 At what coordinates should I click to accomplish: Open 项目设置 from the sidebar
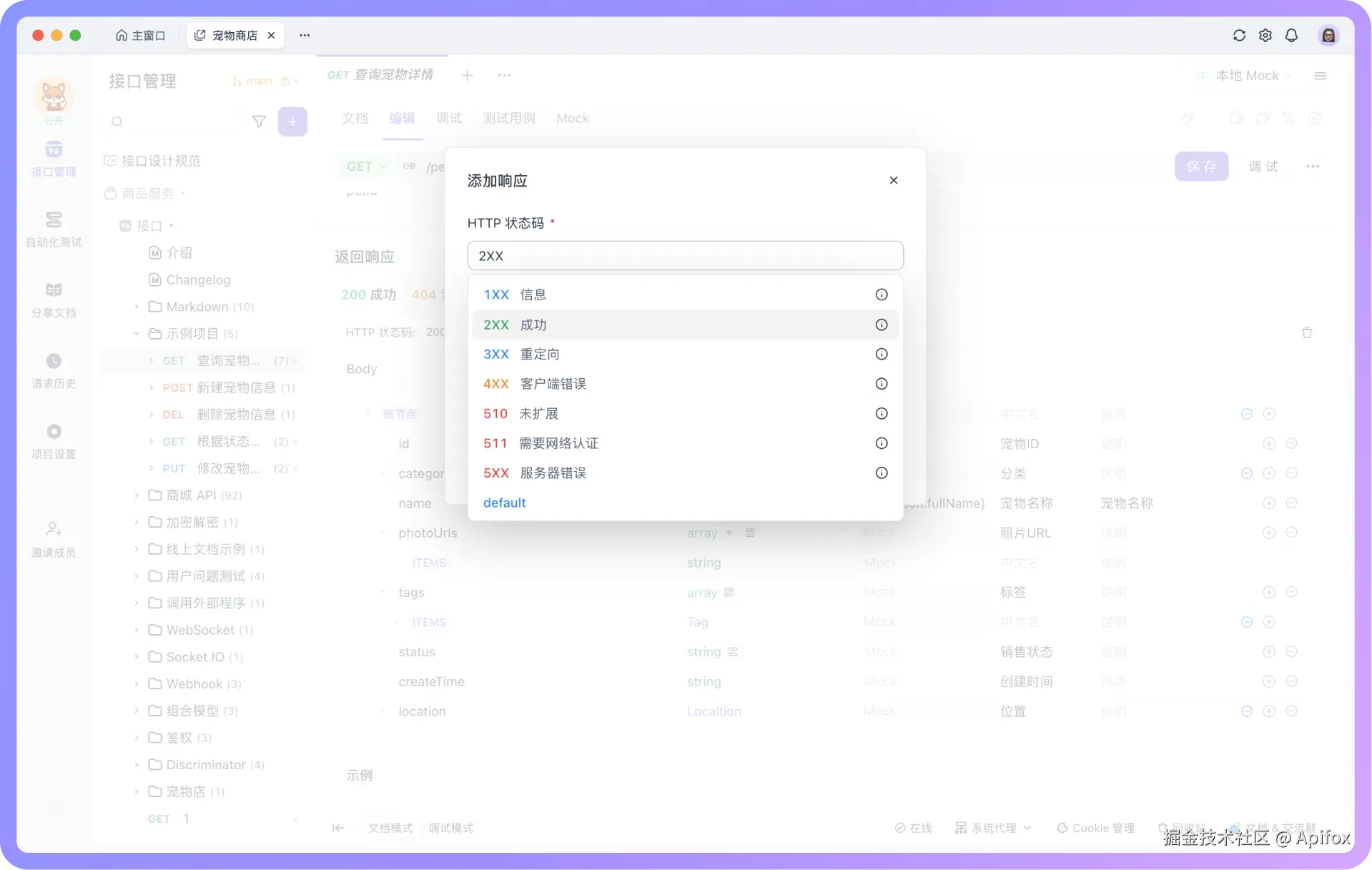[54, 441]
